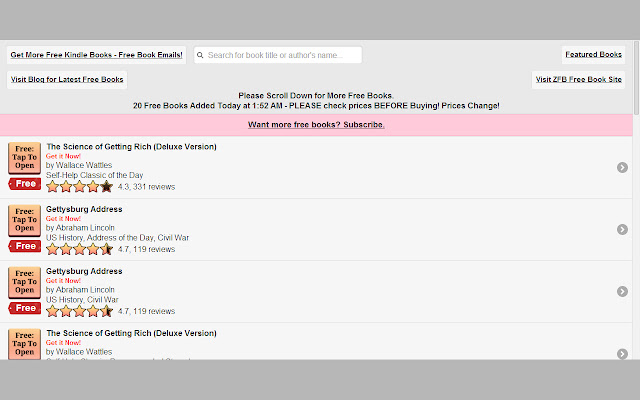Click the red Free tag on Address of the Day row
The height and width of the screenshot is (400, 640).
coord(25,246)
